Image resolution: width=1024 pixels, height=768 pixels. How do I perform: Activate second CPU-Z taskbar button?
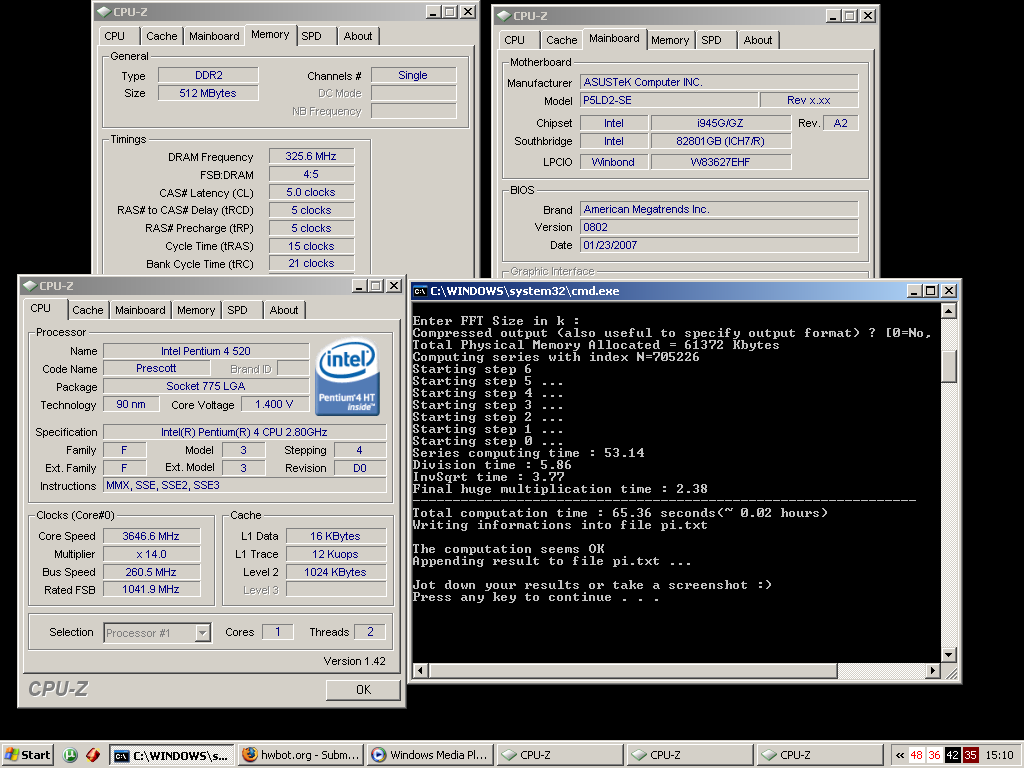click(690, 756)
